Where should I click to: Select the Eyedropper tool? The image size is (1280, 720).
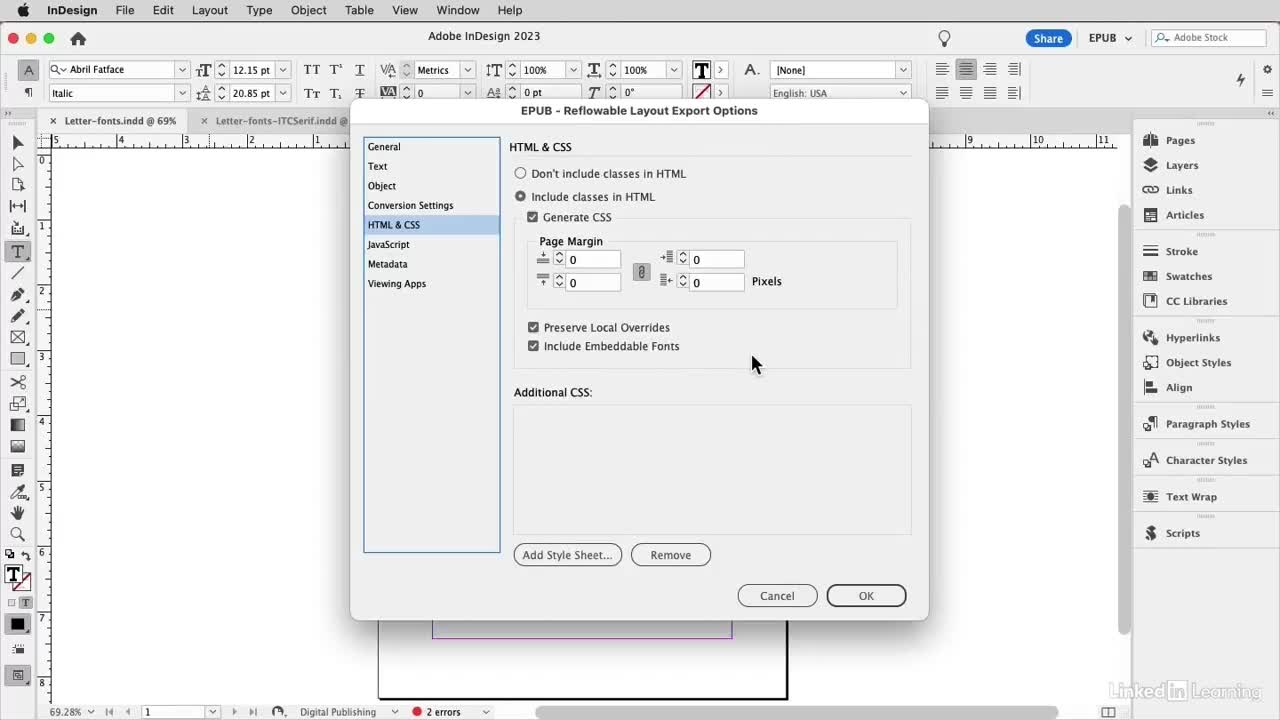tap(17, 492)
